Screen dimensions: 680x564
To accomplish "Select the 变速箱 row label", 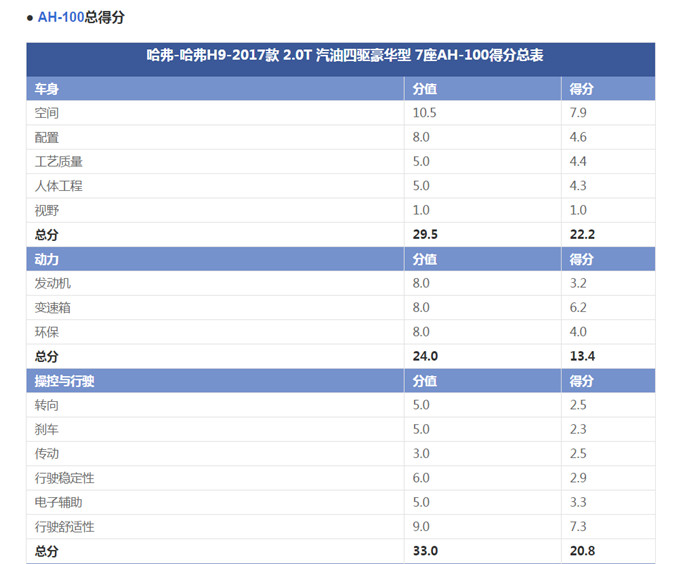I will [x=52, y=308].
